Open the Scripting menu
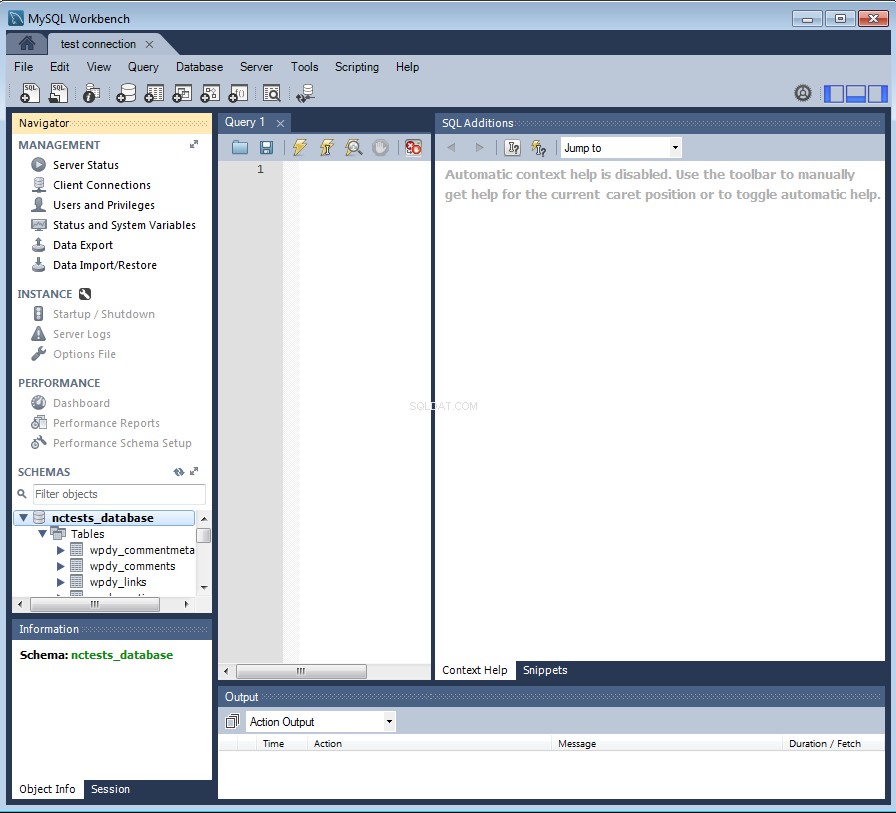 357,67
